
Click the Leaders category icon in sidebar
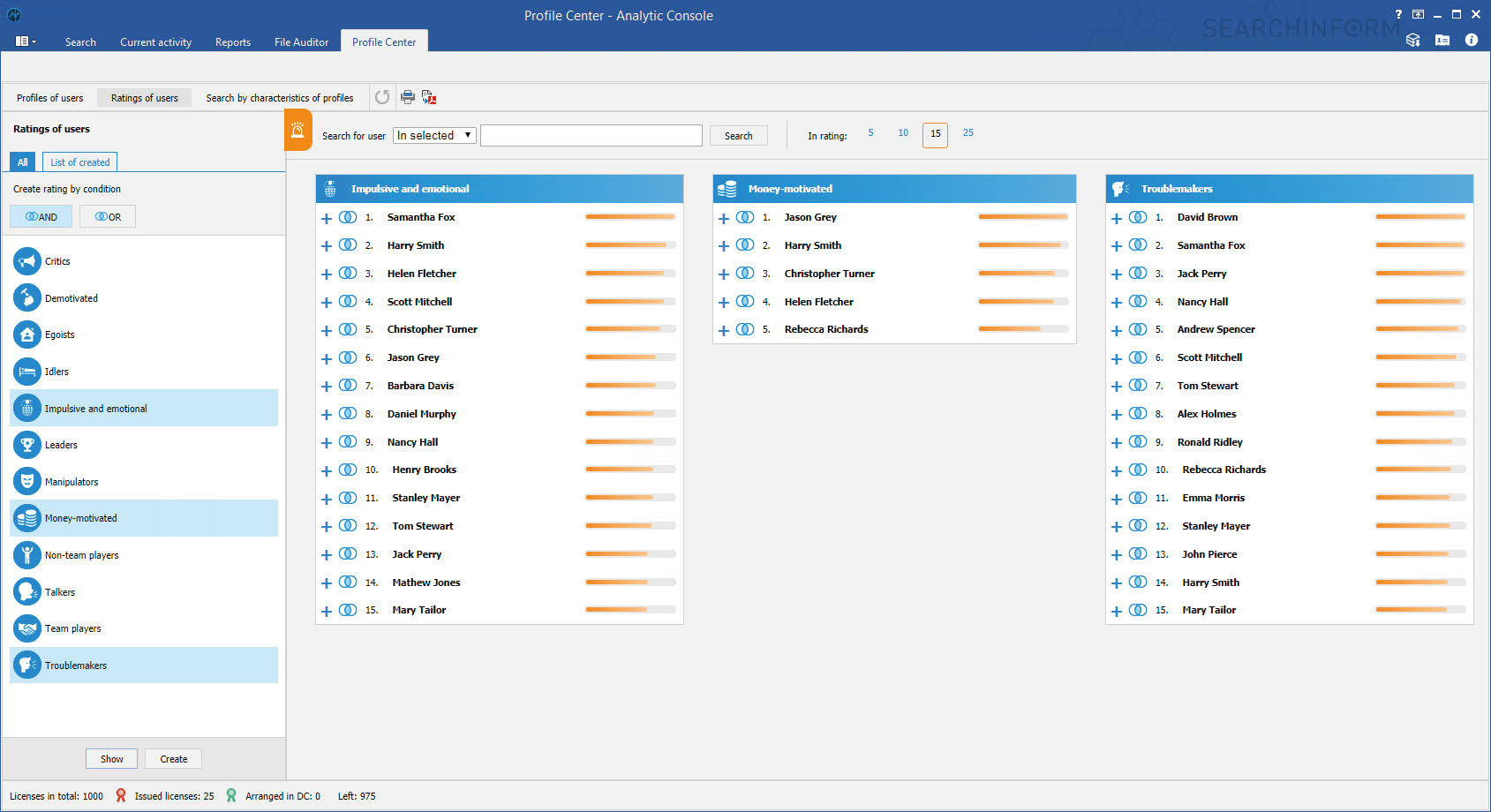pos(26,445)
